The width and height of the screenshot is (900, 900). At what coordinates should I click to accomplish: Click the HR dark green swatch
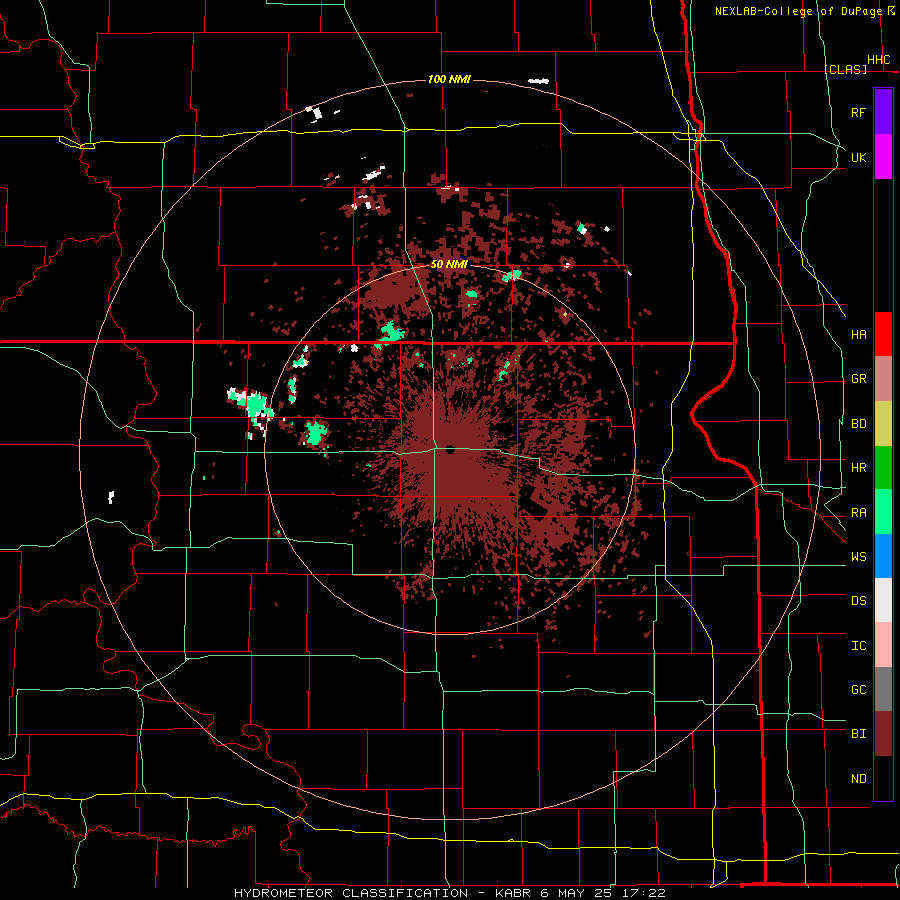pos(883,468)
